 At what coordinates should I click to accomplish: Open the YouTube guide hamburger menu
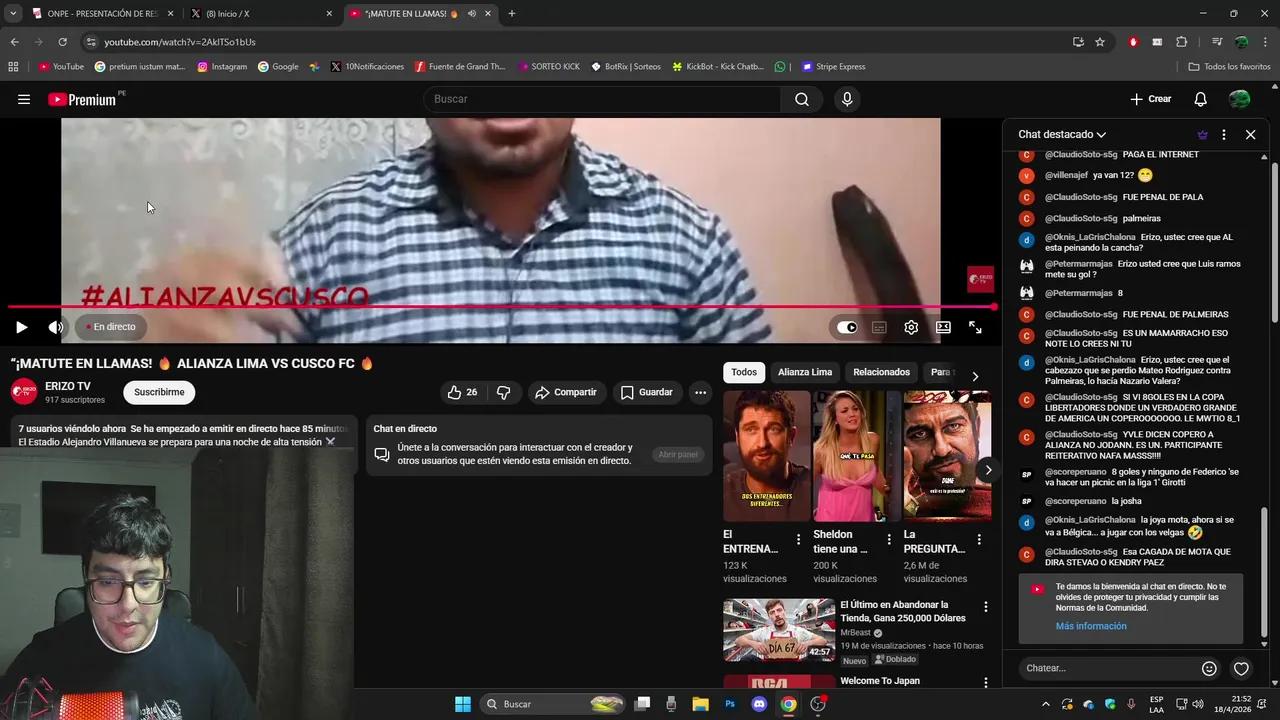[24, 99]
